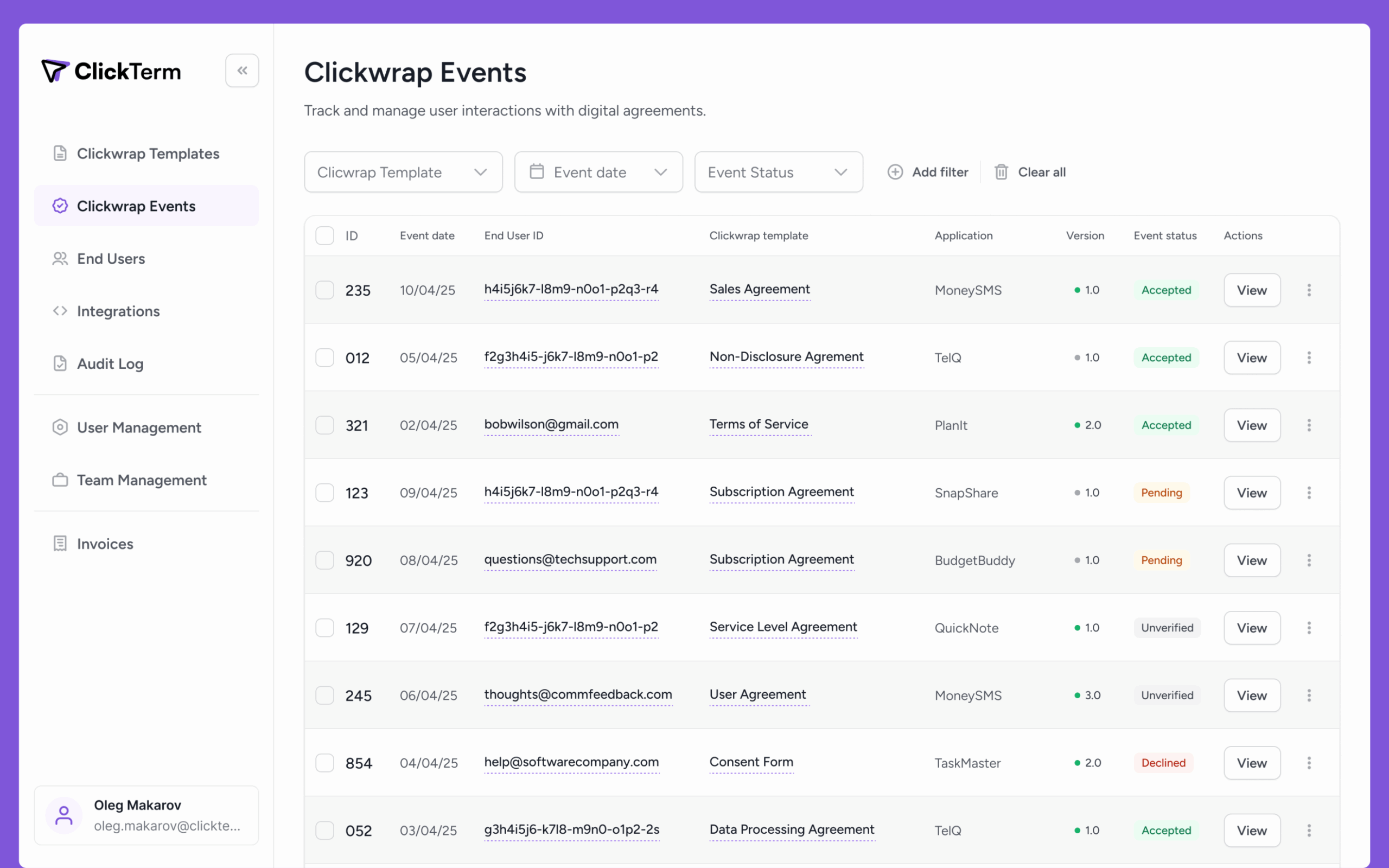Select the checkbox for event 920
1389x868 pixels.
click(325, 560)
